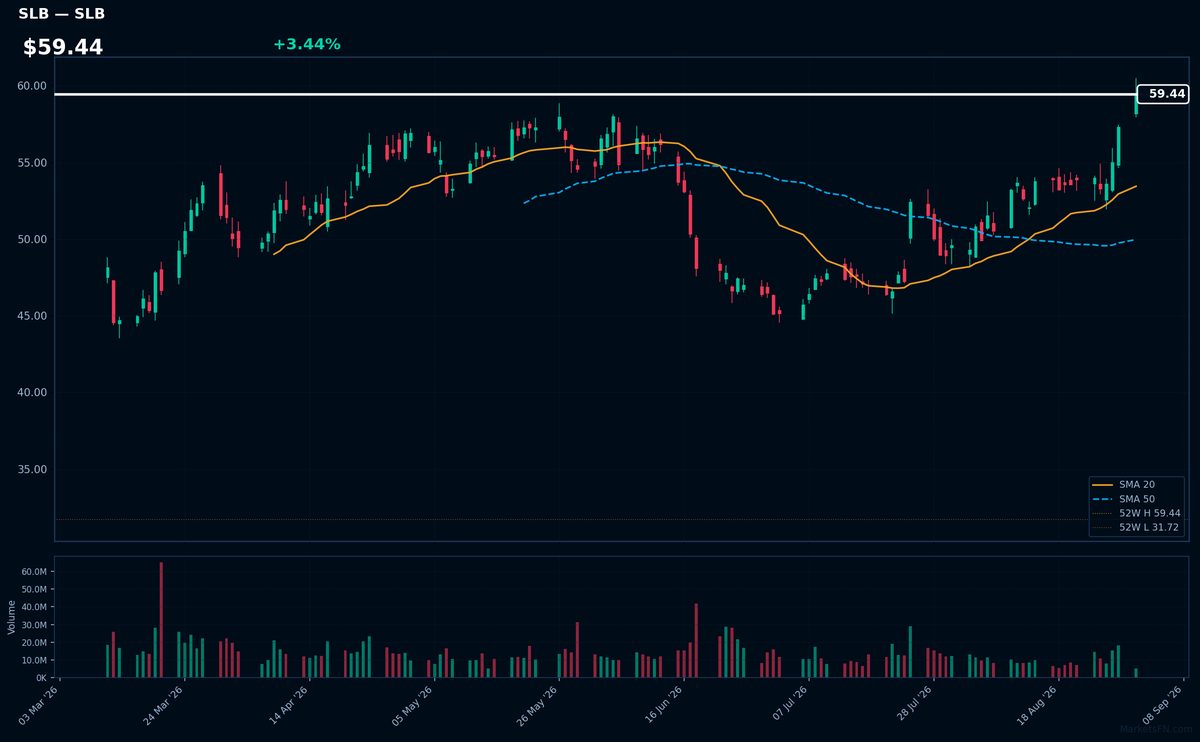Click the 20.0M volume axis label
Screen dimensions: 1200x742
pyautogui.click(x=34, y=643)
